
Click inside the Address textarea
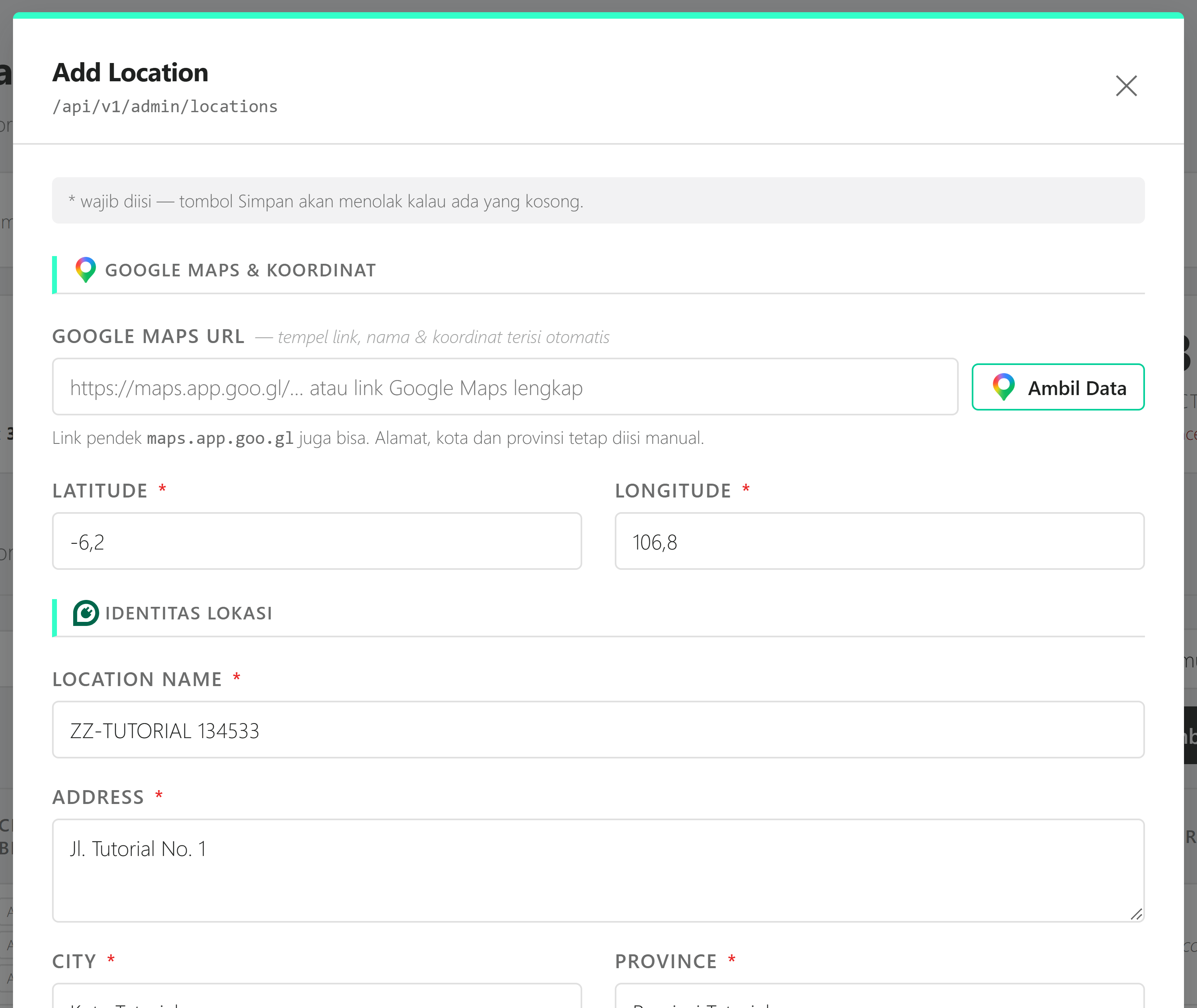(598, 870)
